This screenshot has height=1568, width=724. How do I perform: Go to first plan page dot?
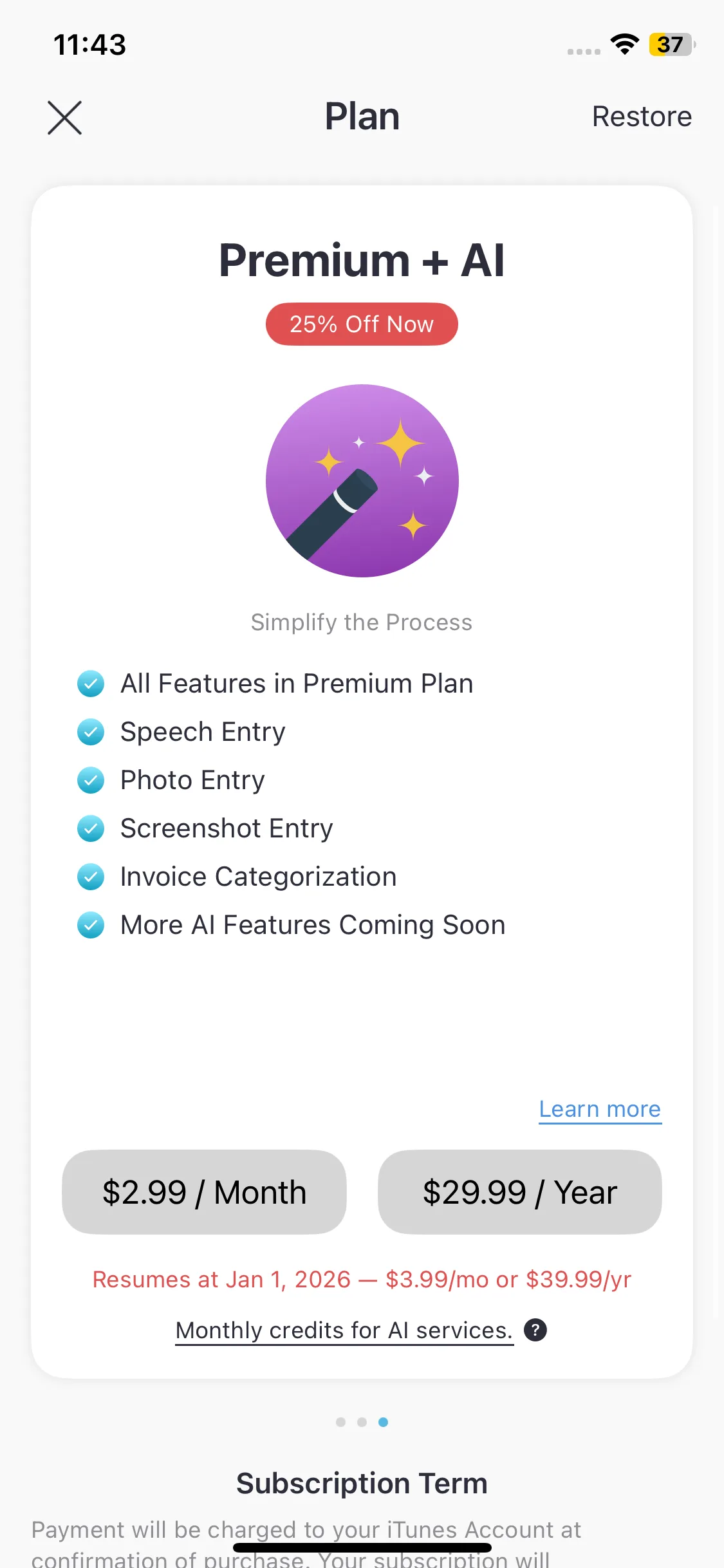coord(341,1422)
